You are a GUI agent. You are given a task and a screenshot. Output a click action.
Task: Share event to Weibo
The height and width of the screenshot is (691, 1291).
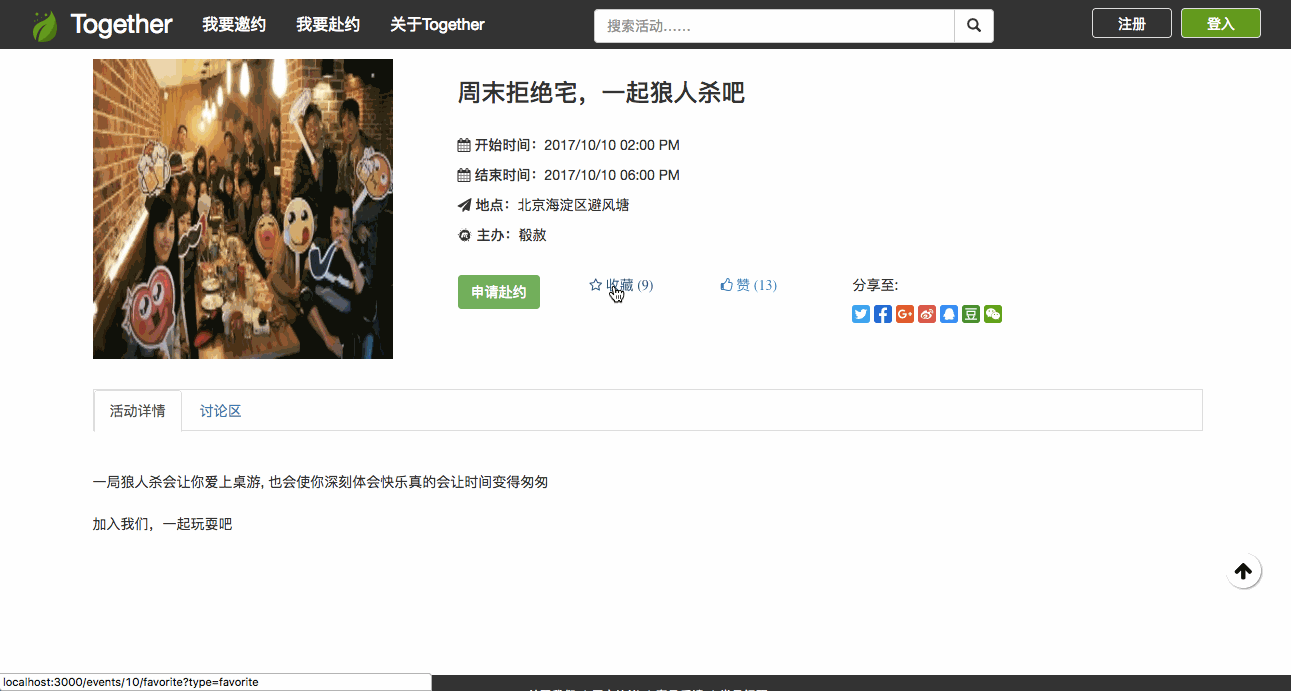pos(927,314)
